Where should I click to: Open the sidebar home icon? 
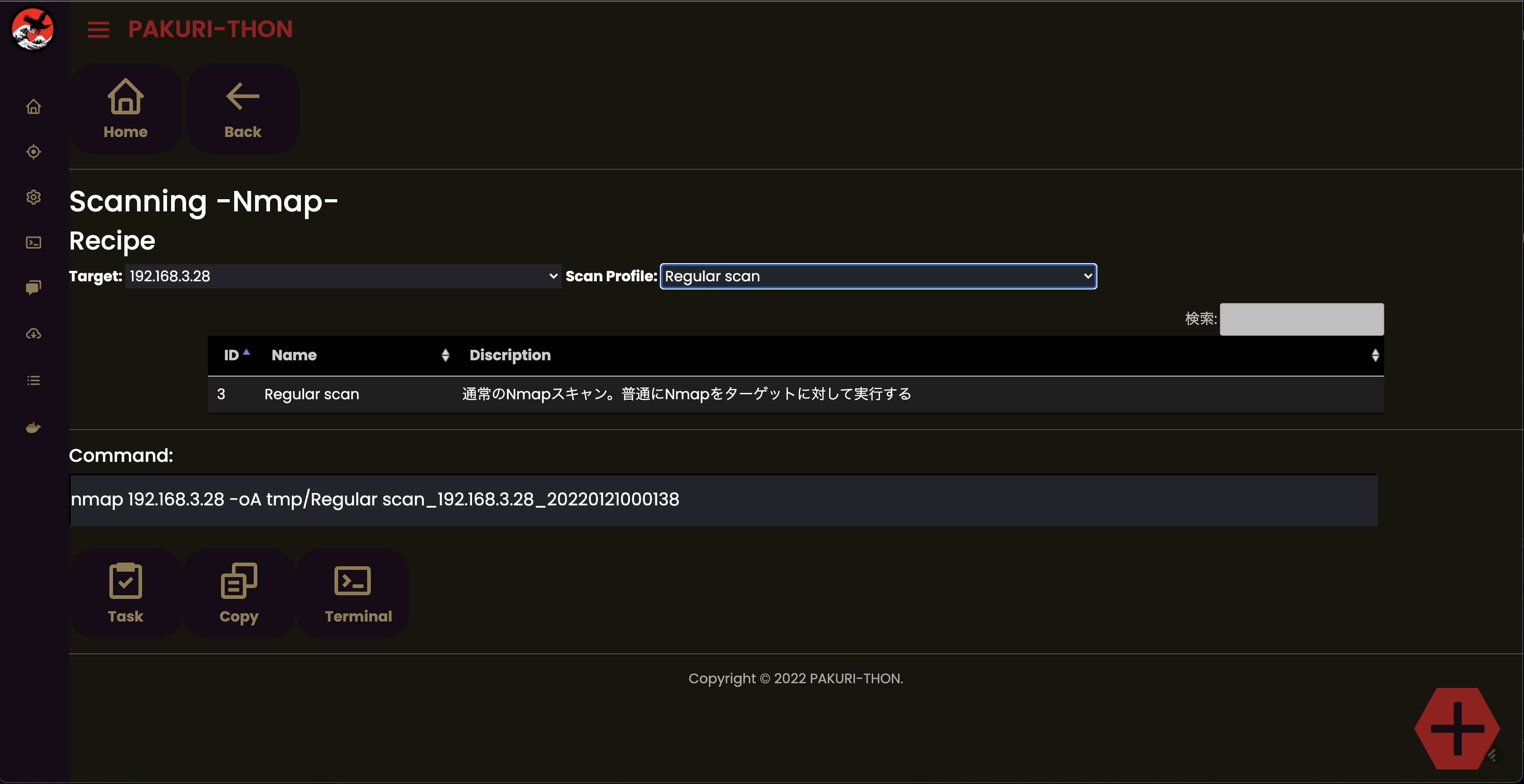coord(34,107)
